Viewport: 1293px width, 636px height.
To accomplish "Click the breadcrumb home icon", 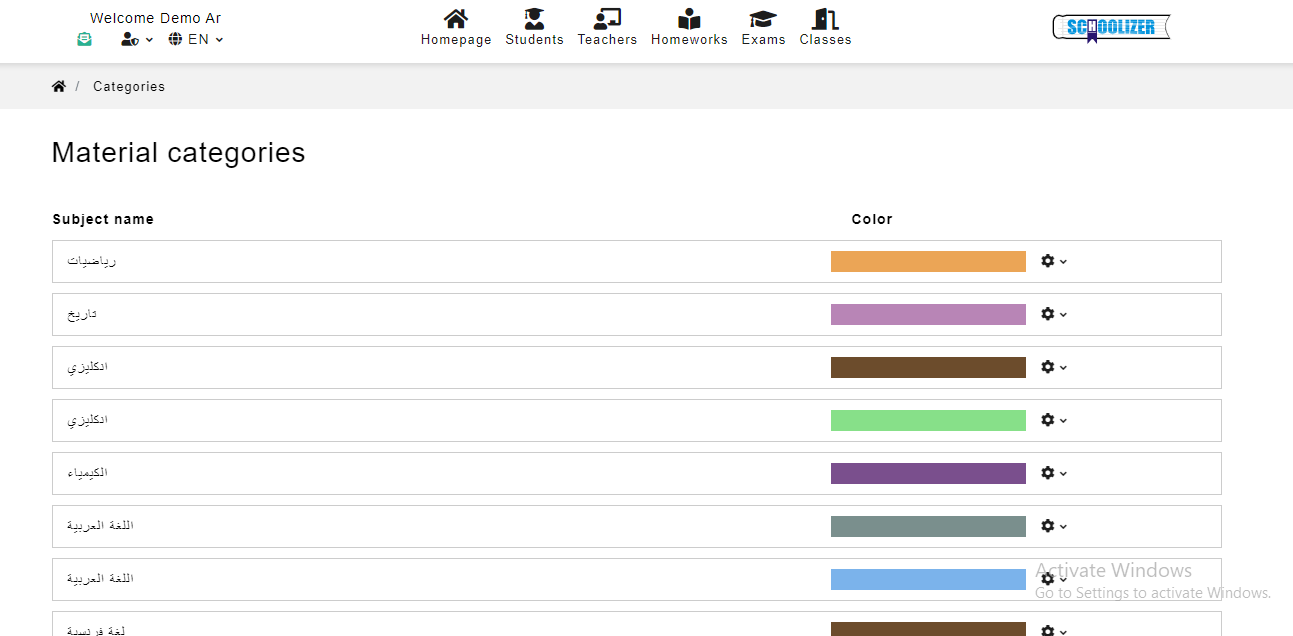I will pos(59,86).
